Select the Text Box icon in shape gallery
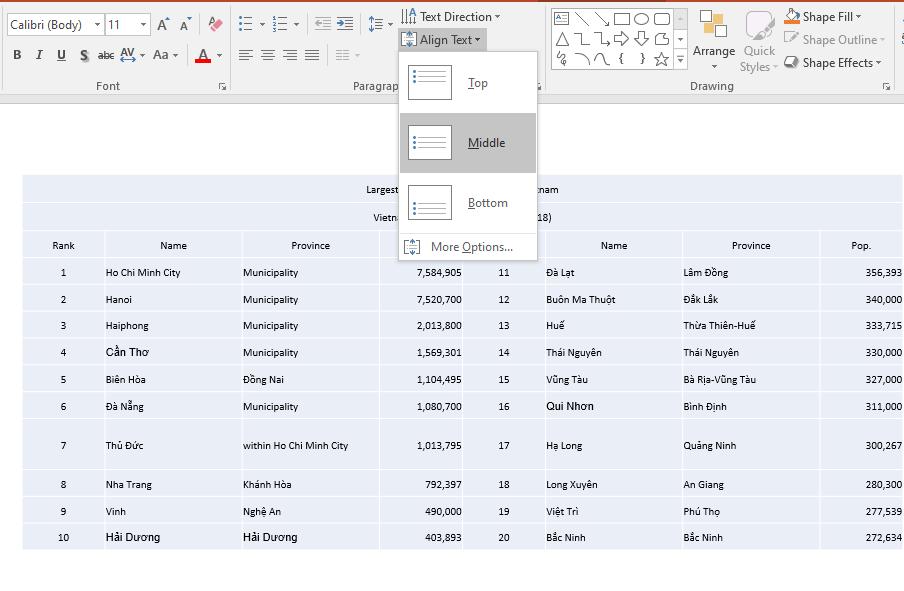The width and height of the screenshot is (904, 591). point(561,18)
